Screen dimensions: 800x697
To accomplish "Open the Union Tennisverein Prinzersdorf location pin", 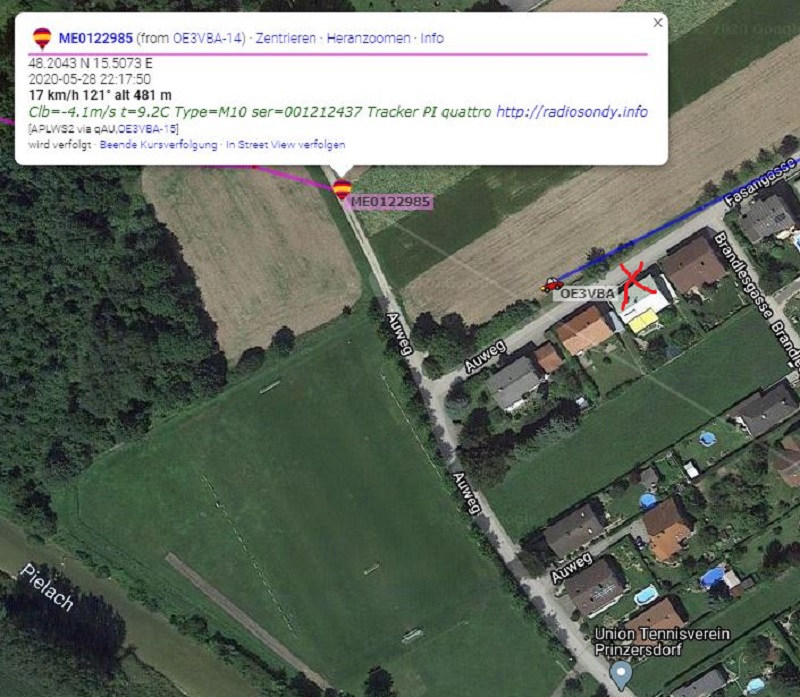I will click(x=621, y=676).
